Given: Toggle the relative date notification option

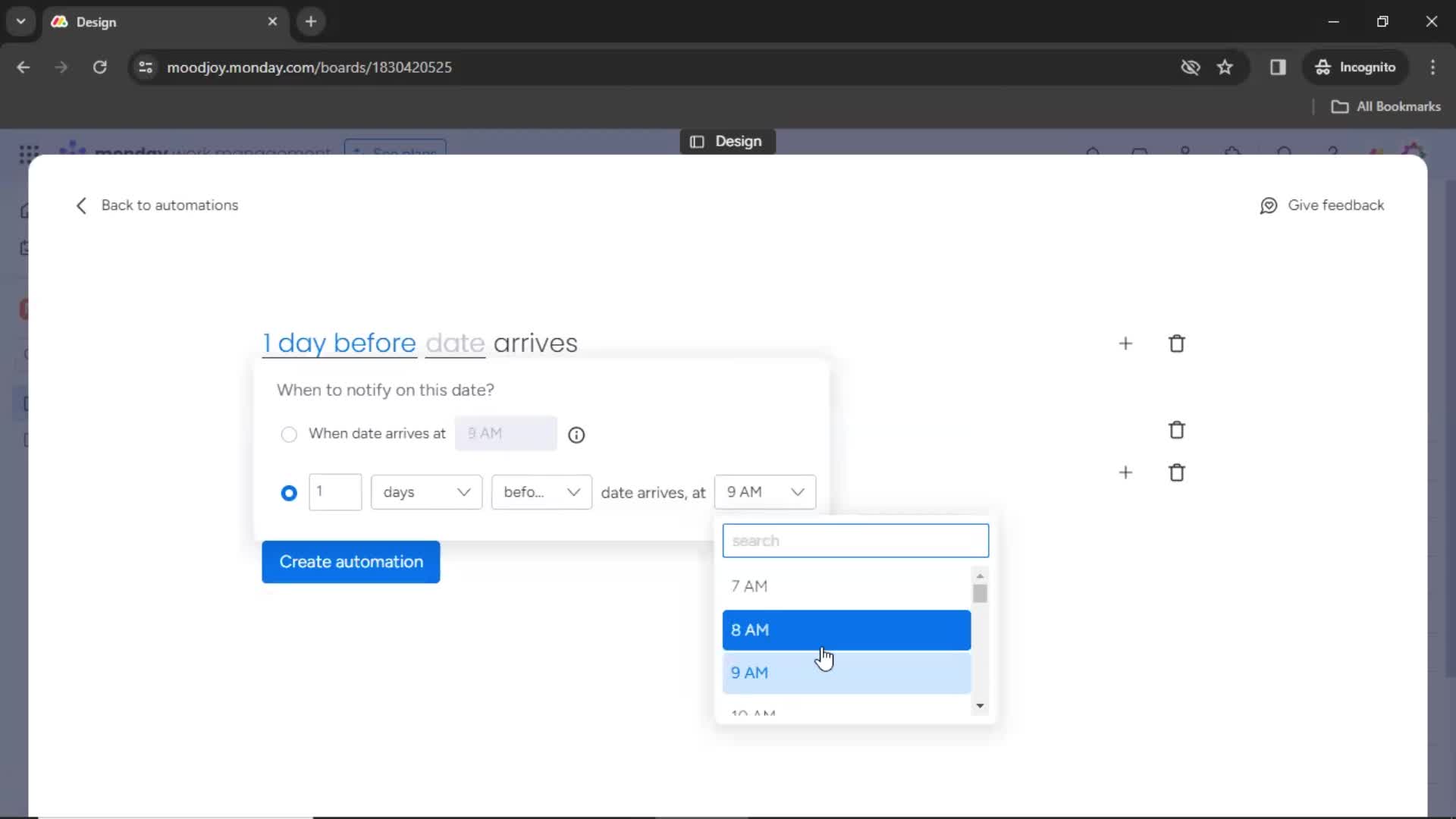Looking at the screenshot, I should point(289,492).
